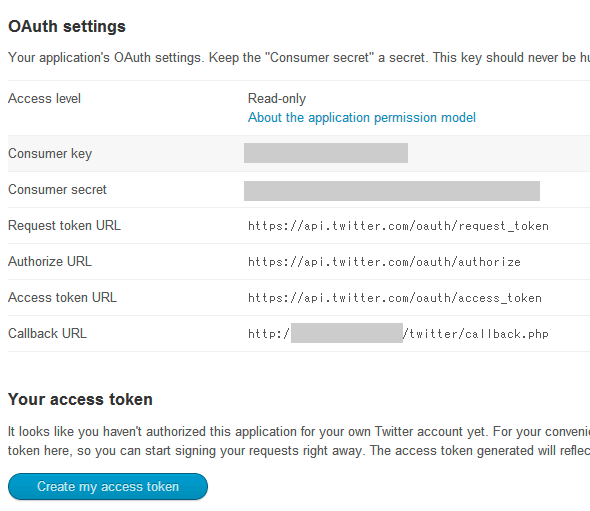The height and width of the screenshot is (511, 590).
Task: Click the Access level label
Action: click(x=44, y=99)
